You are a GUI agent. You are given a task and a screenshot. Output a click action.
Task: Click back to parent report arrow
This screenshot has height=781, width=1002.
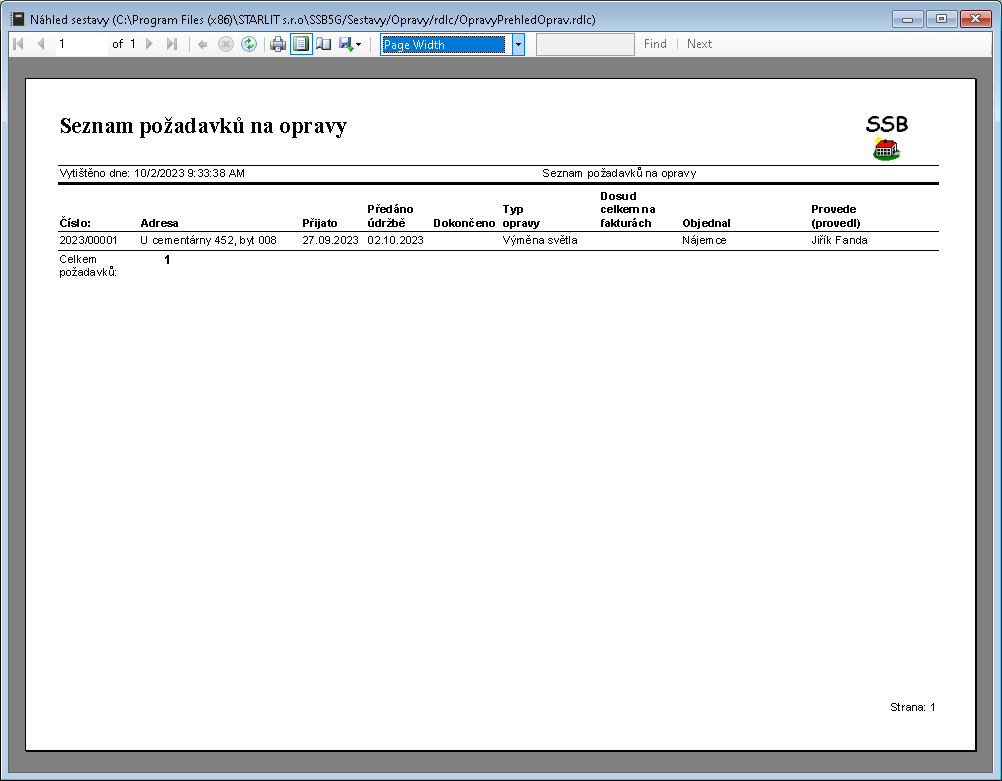(202, 44)
